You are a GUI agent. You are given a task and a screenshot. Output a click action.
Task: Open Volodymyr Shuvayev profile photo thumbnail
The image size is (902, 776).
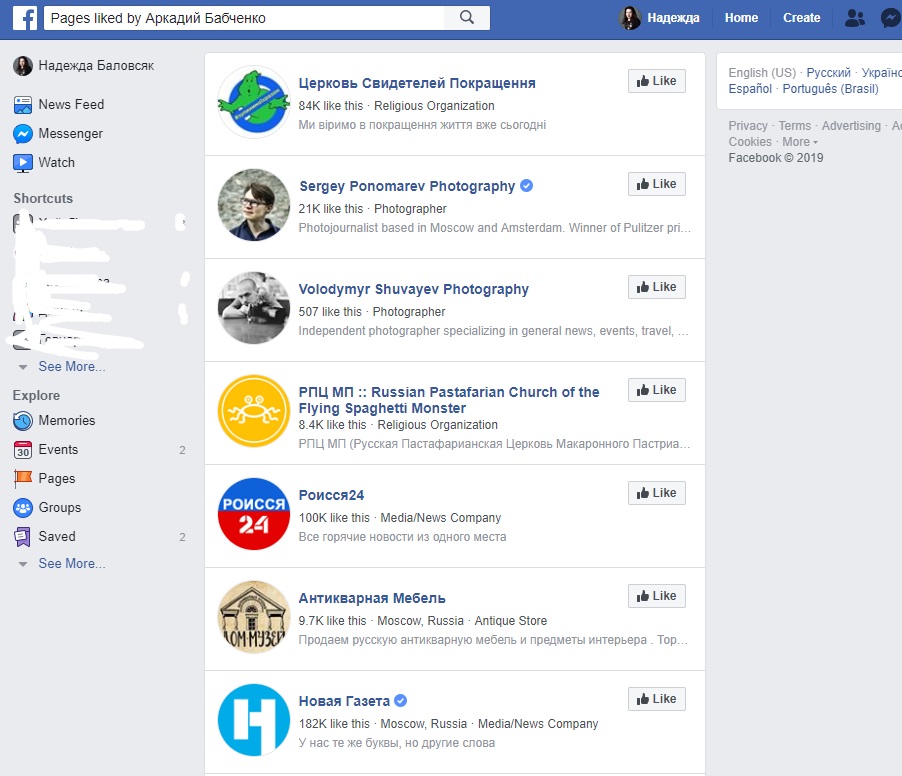(x=254, y=308)
